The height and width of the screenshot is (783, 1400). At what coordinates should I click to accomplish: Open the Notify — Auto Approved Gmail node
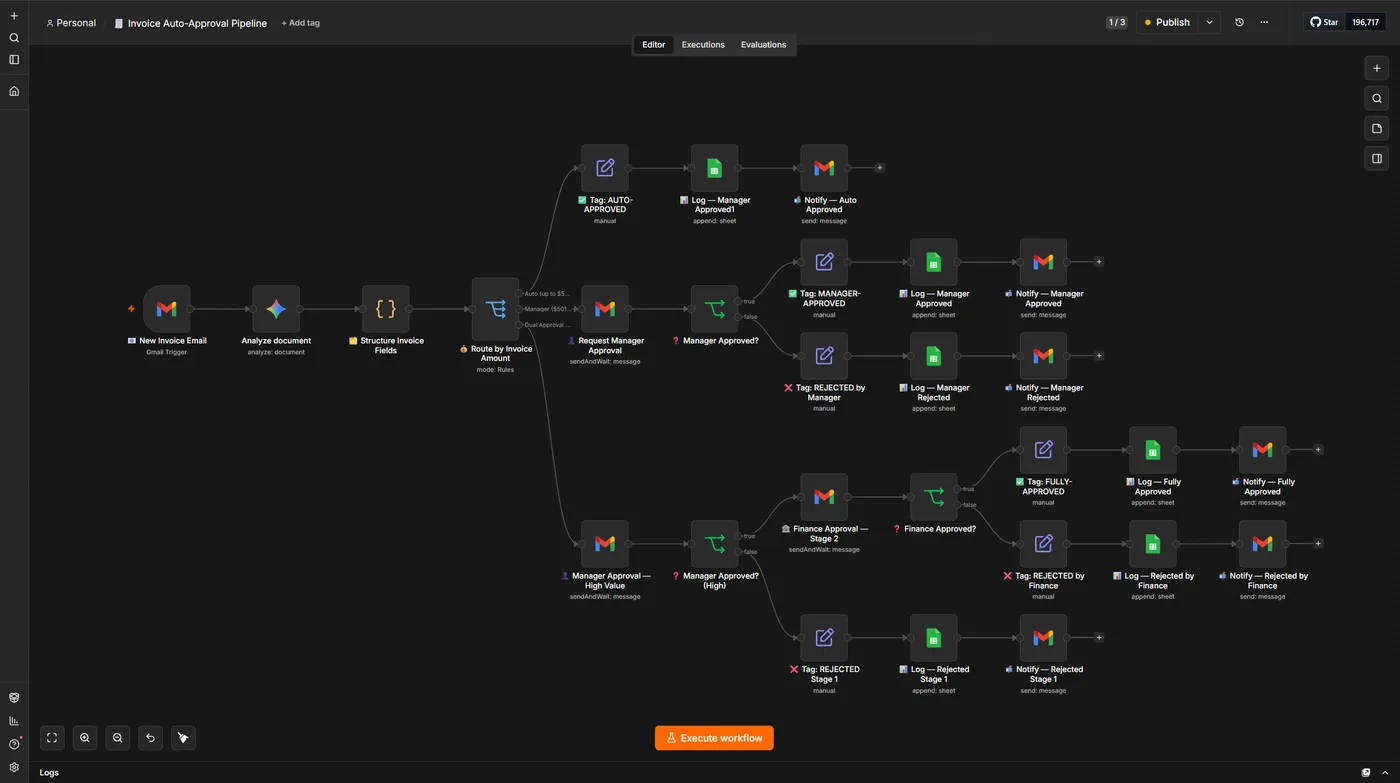pyautogui.click(x=824, y=168)
